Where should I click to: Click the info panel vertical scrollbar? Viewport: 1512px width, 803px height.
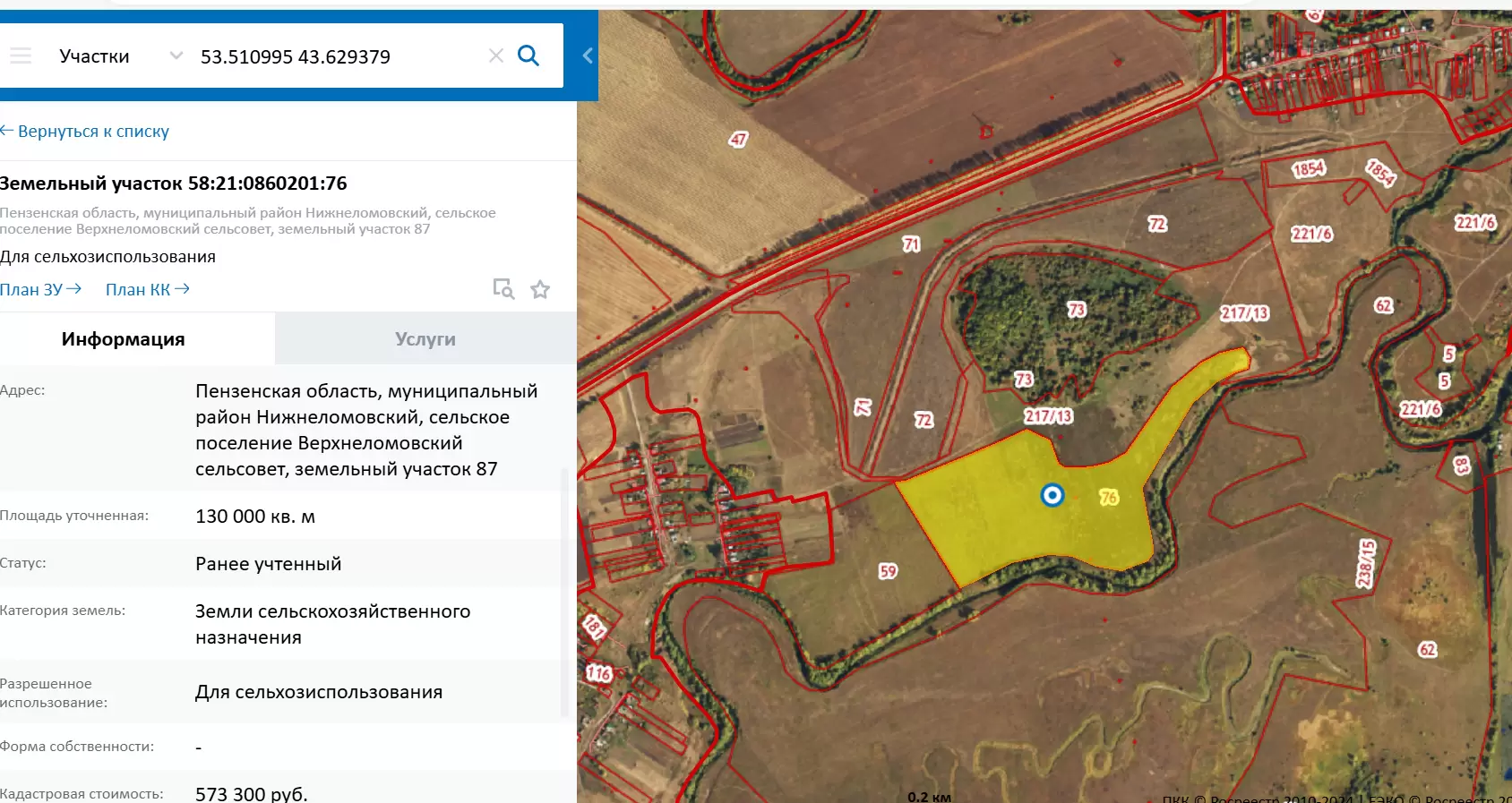pyautogui.click(x=564, y=591)
